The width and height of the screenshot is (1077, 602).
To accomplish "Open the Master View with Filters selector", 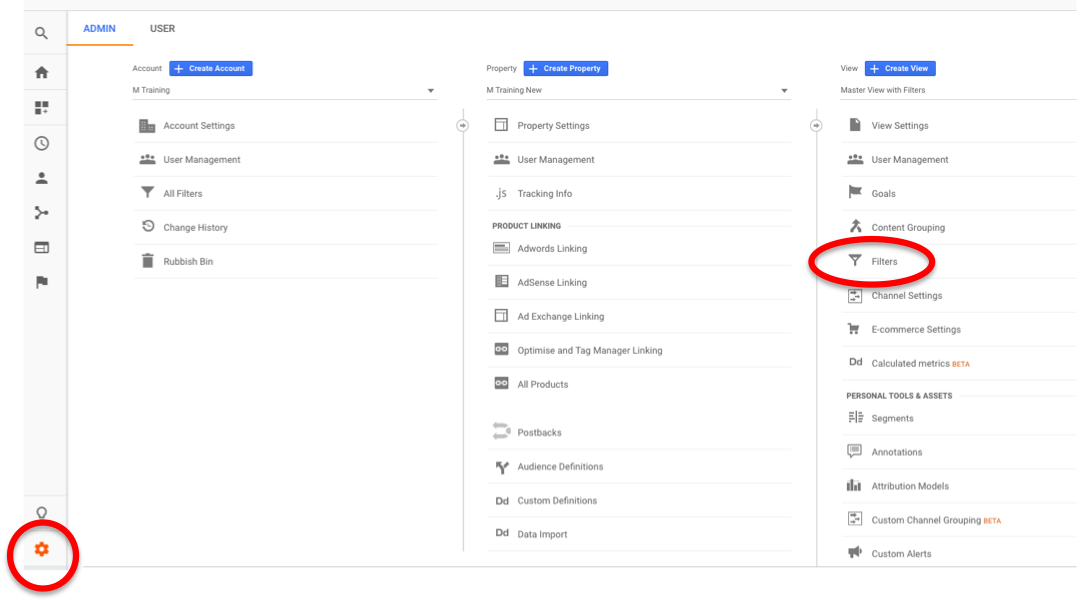I will click(x=958, y=90).
